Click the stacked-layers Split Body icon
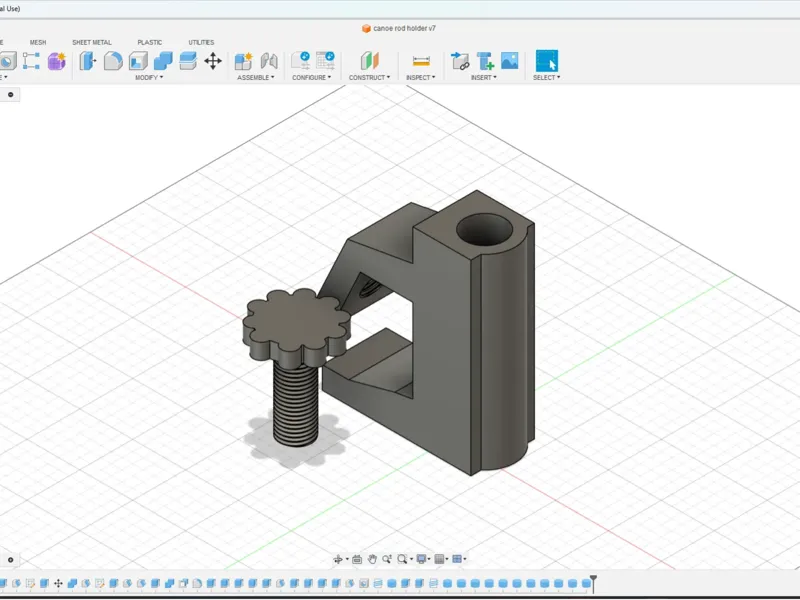The height and width of the screenshot is (600, 800). [188, 61]
